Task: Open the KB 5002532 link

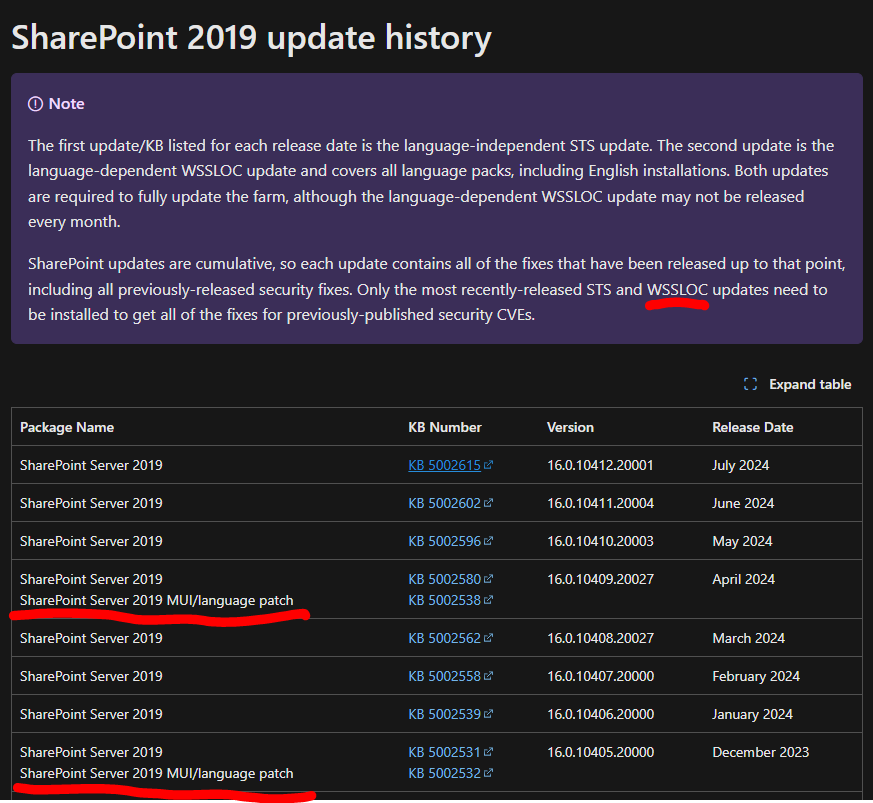Action: (444, 773)
